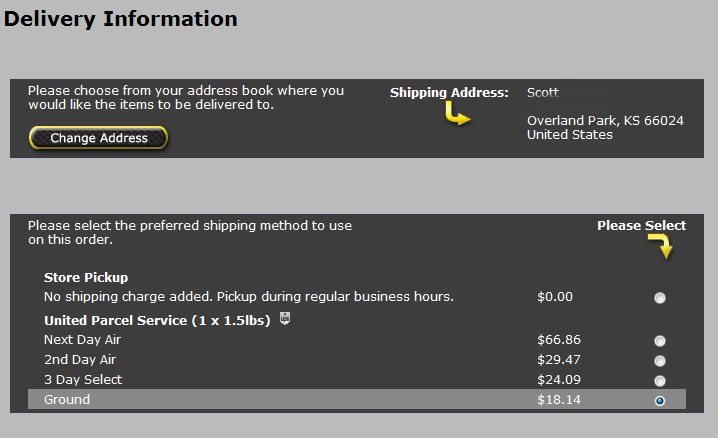
Task: Click the 2nd Day Air label
Action: coord(81,360)
